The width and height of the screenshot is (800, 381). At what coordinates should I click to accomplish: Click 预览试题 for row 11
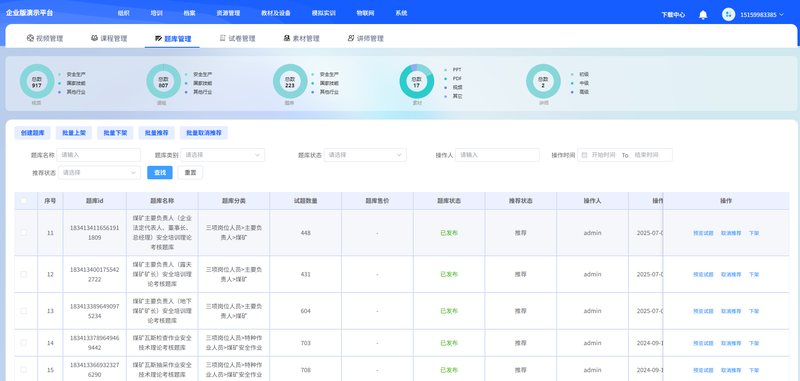point(704,233)
